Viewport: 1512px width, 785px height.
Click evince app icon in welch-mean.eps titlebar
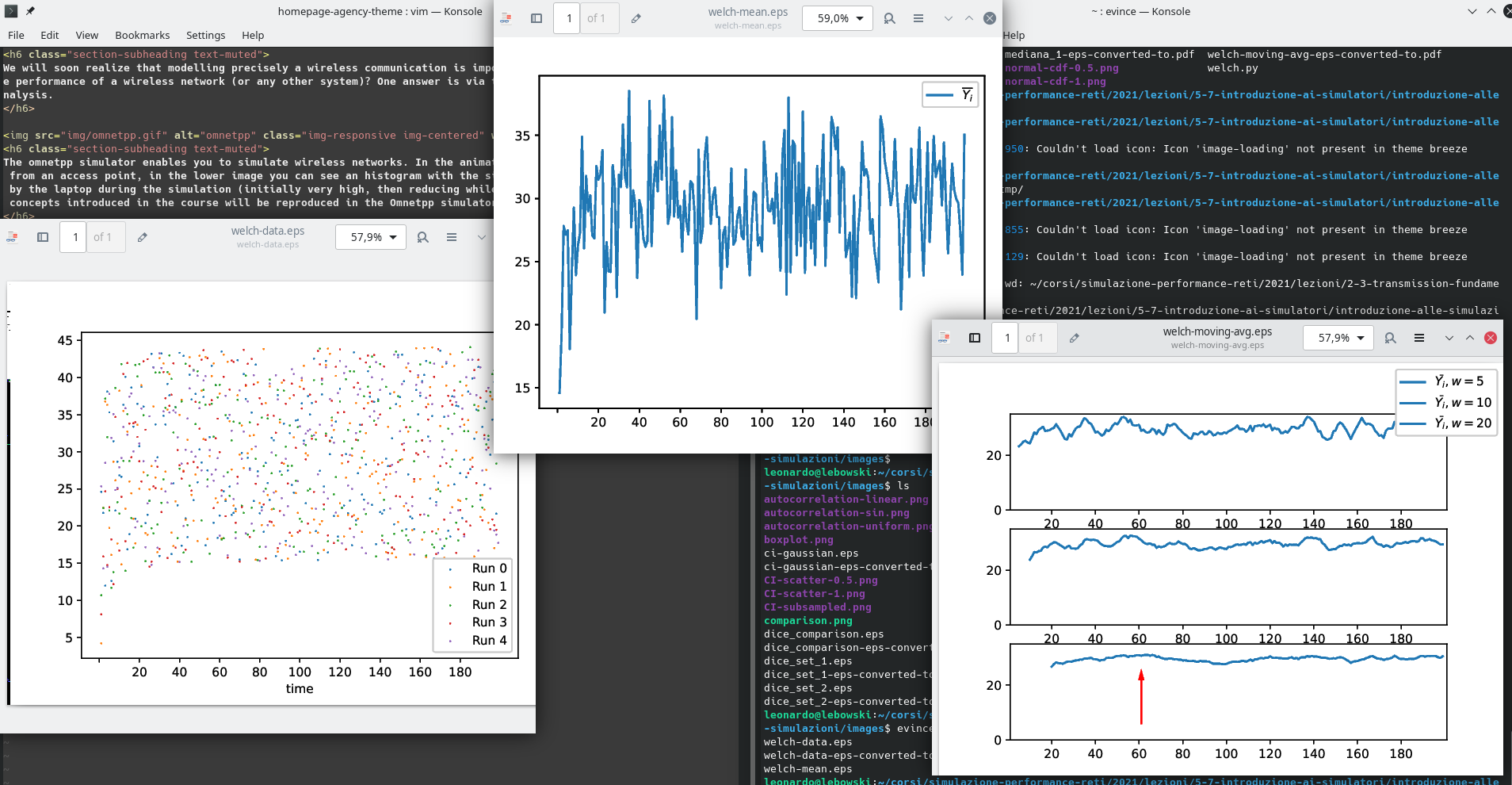pyautogui.click(x=506, y=18)
